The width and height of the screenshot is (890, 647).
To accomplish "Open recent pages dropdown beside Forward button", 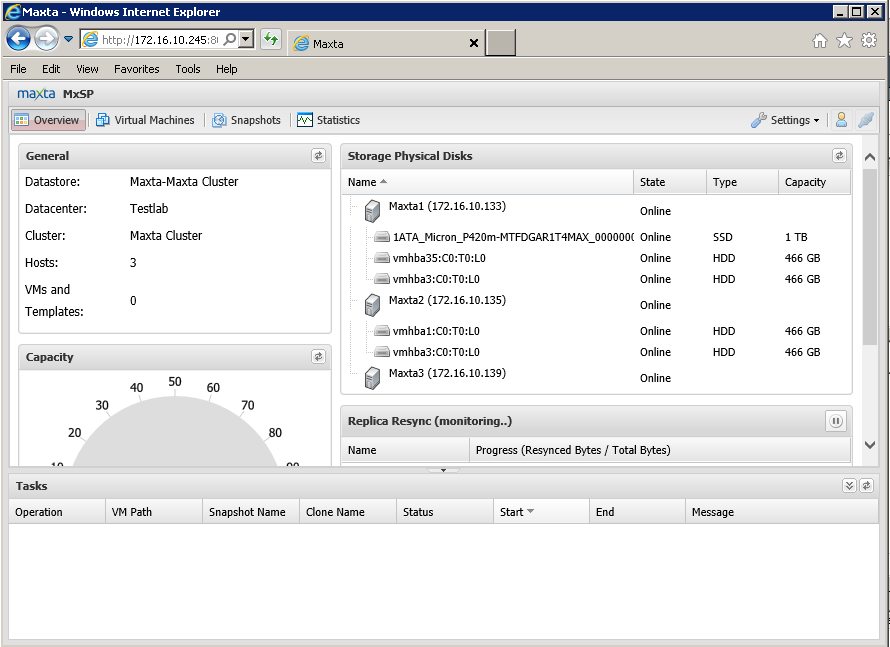I will [68, 39].
